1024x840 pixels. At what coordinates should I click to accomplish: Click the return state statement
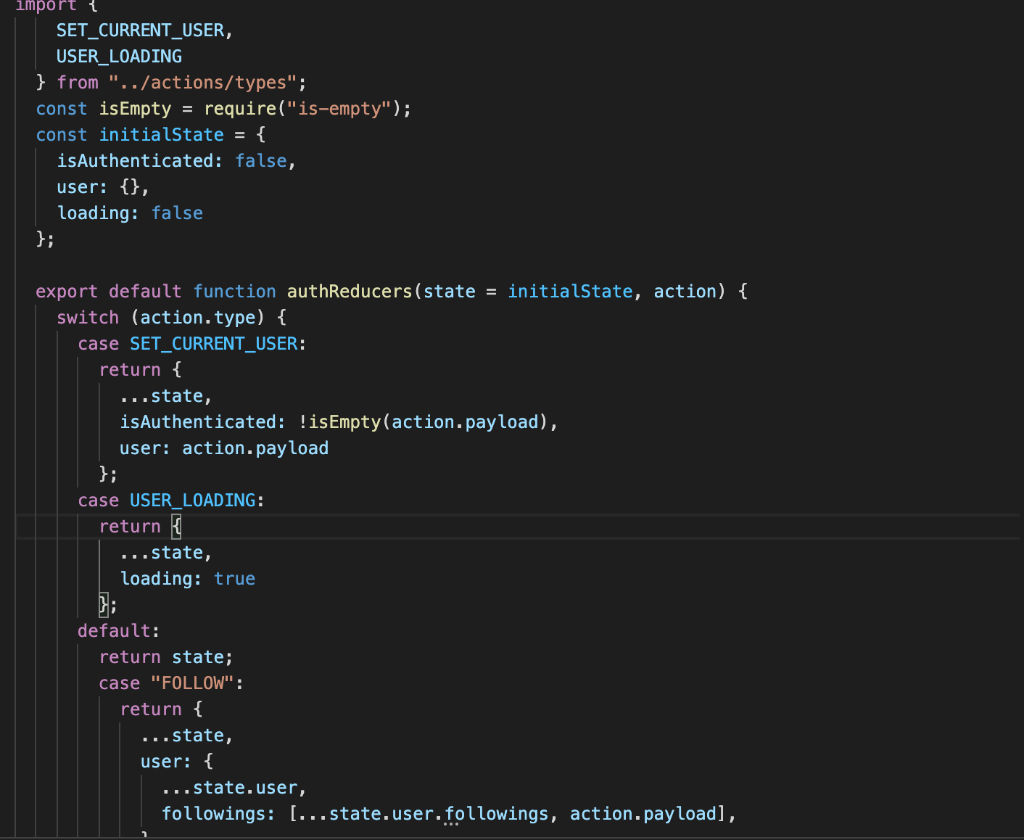coord(162,656)
